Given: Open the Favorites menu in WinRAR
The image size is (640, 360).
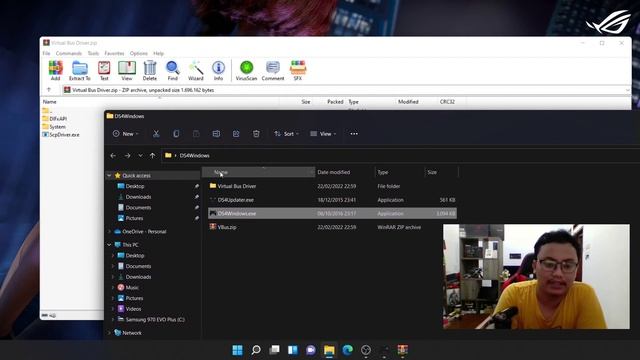Looking at the screenshot, I should (x=114, y=53).
